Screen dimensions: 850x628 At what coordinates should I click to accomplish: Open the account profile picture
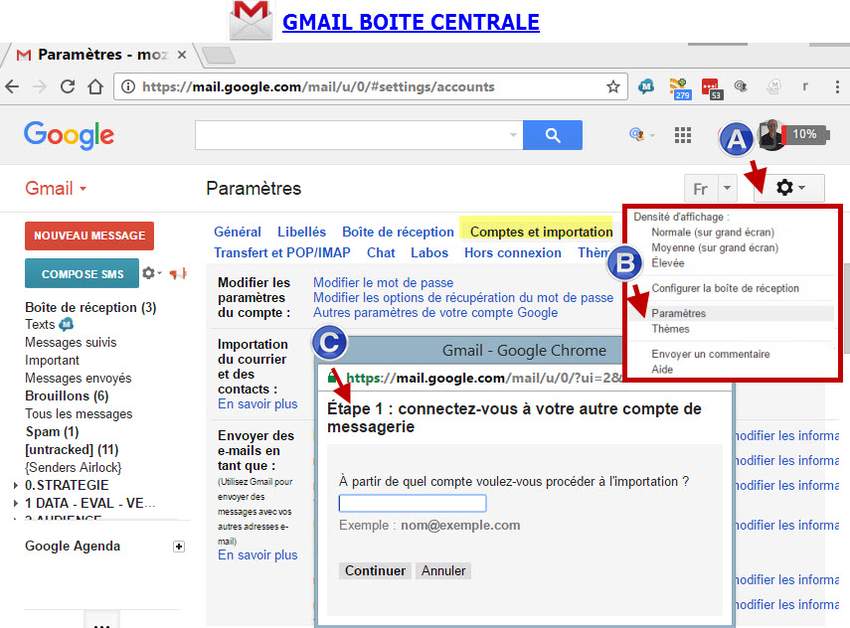770,135
